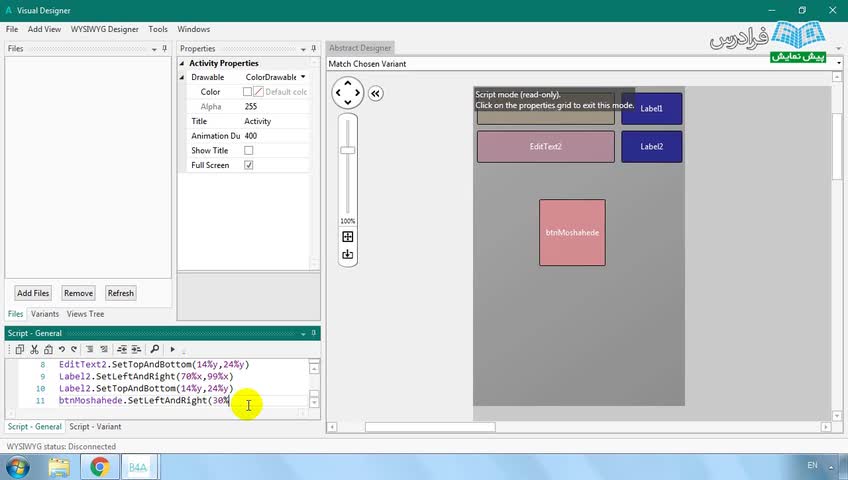
Task: Switch to the Views Tree tab
Action: [85, 314]
